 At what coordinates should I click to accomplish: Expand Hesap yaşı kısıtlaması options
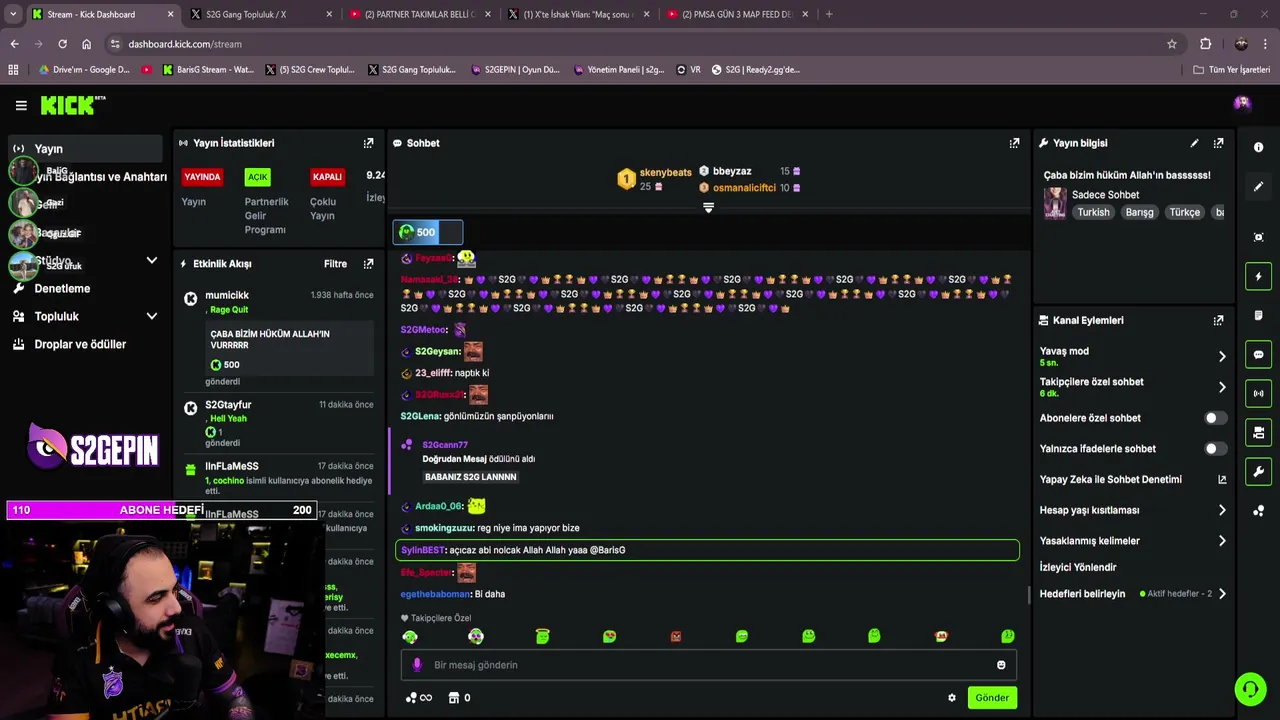pos(1222,510)
